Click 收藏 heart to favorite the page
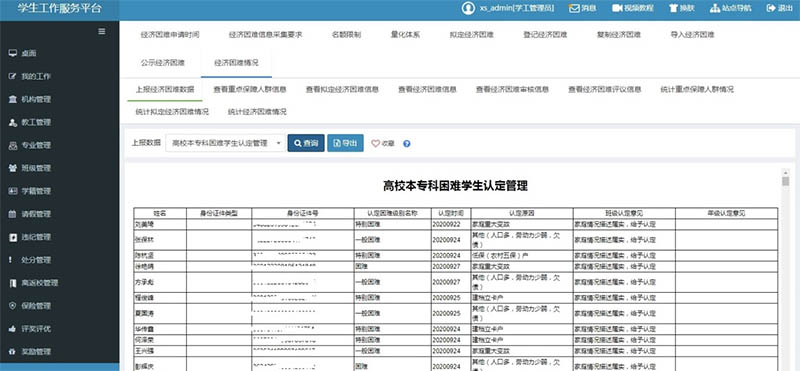 click(383, 144)
